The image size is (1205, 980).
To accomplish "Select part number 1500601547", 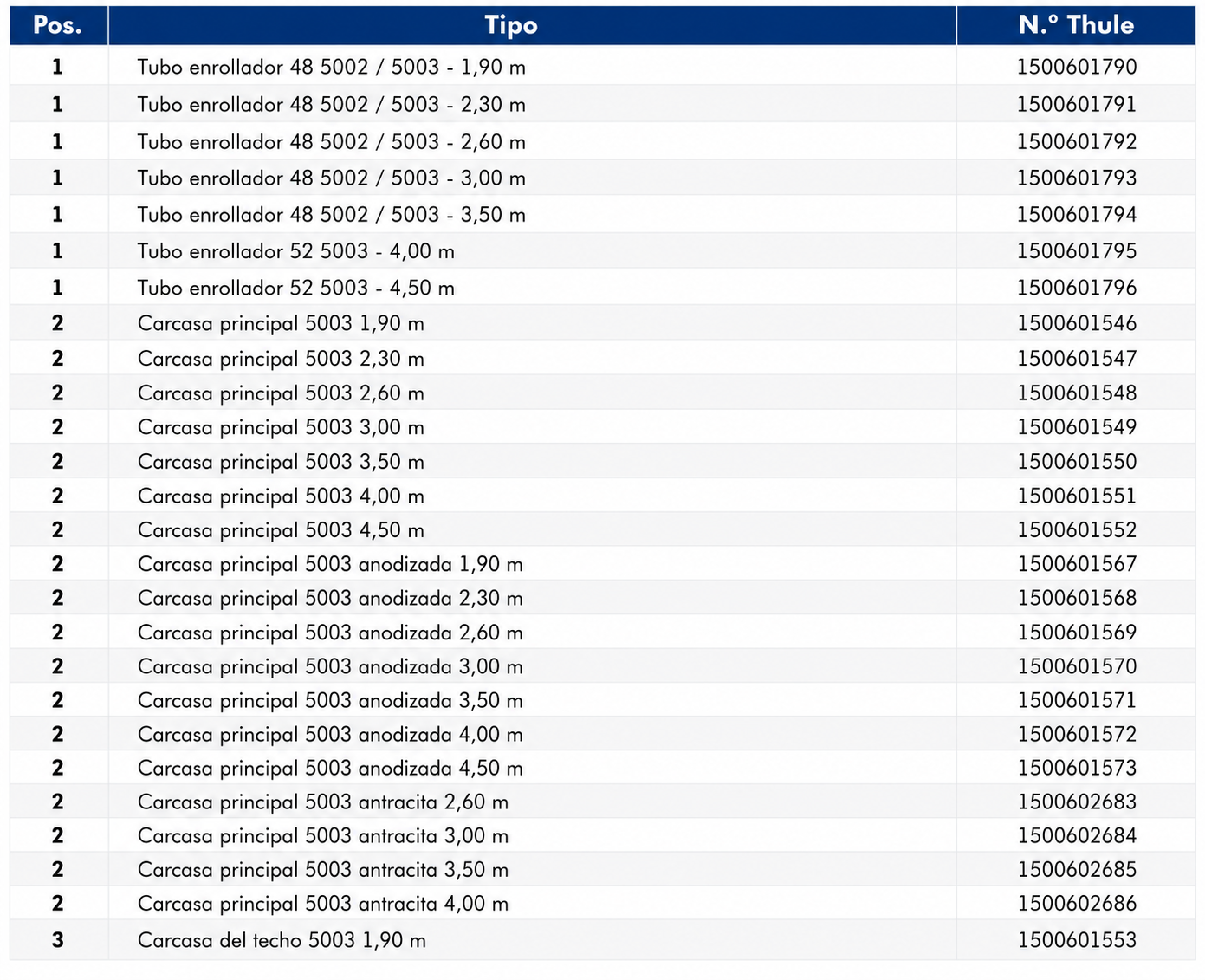I will click(1077, 359).
